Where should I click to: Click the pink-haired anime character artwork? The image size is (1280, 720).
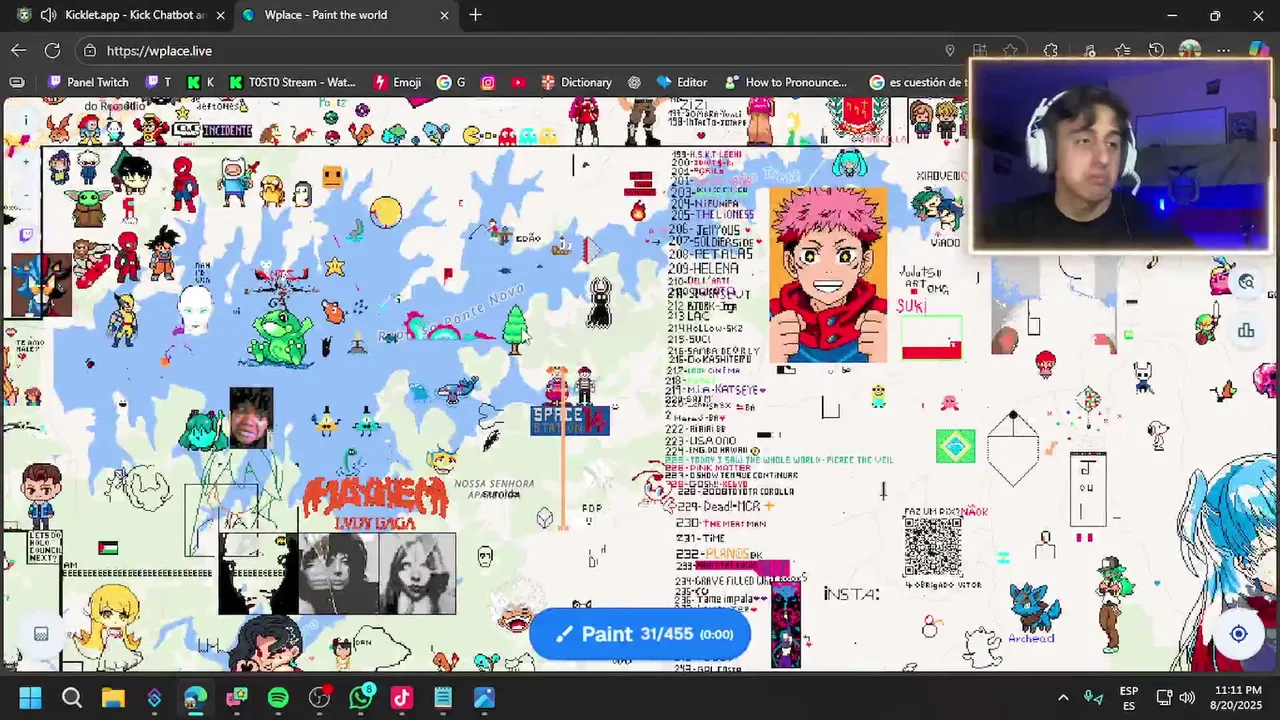(x=828, y=274)
